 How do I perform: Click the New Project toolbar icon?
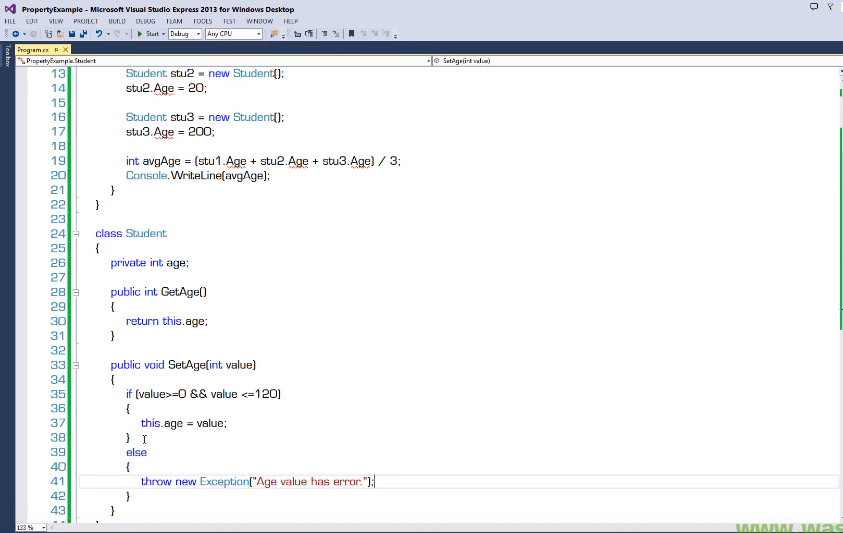click(48, 34)
